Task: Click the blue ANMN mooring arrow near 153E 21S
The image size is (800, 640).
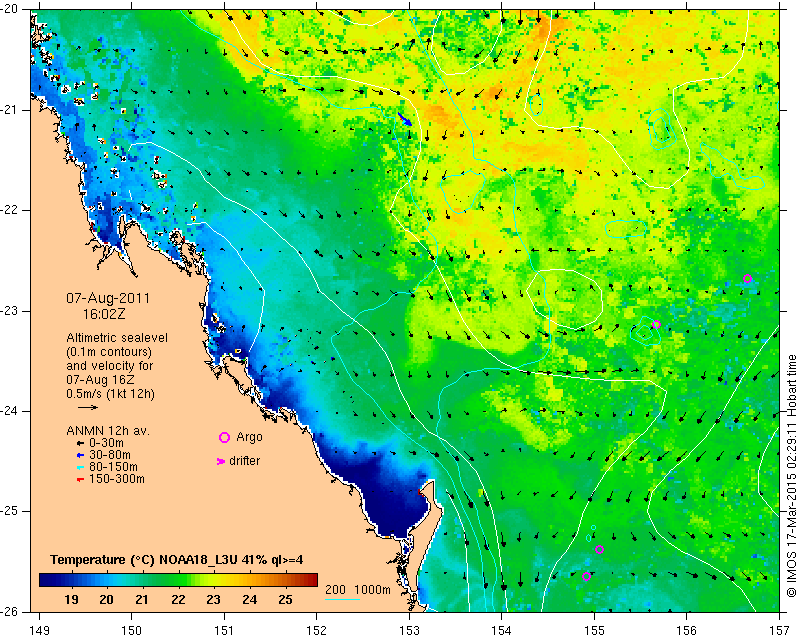Action: [405, 119]
